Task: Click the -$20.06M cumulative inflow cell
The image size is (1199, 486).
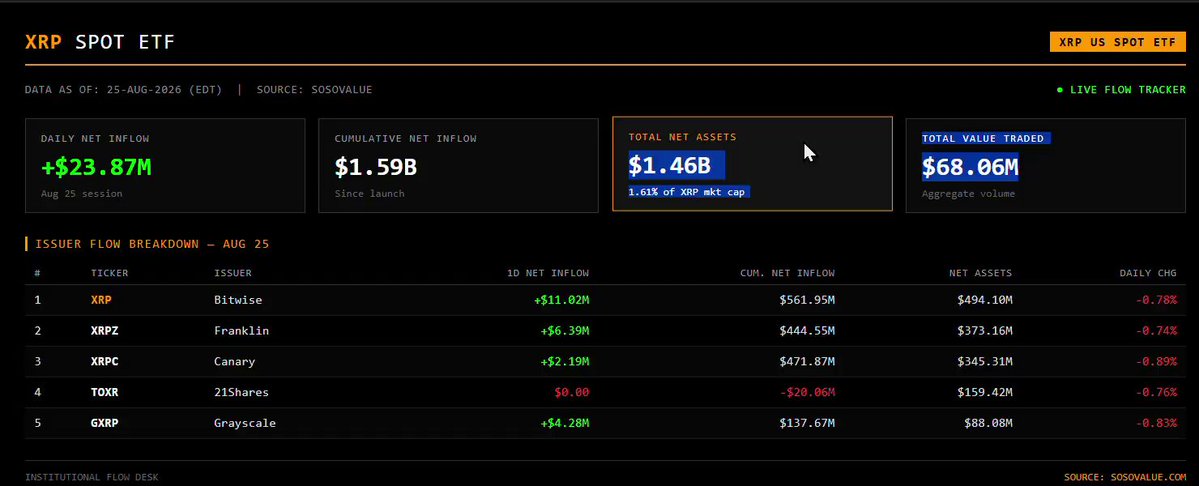Action: pyautogui.click(x=807, y=393)
